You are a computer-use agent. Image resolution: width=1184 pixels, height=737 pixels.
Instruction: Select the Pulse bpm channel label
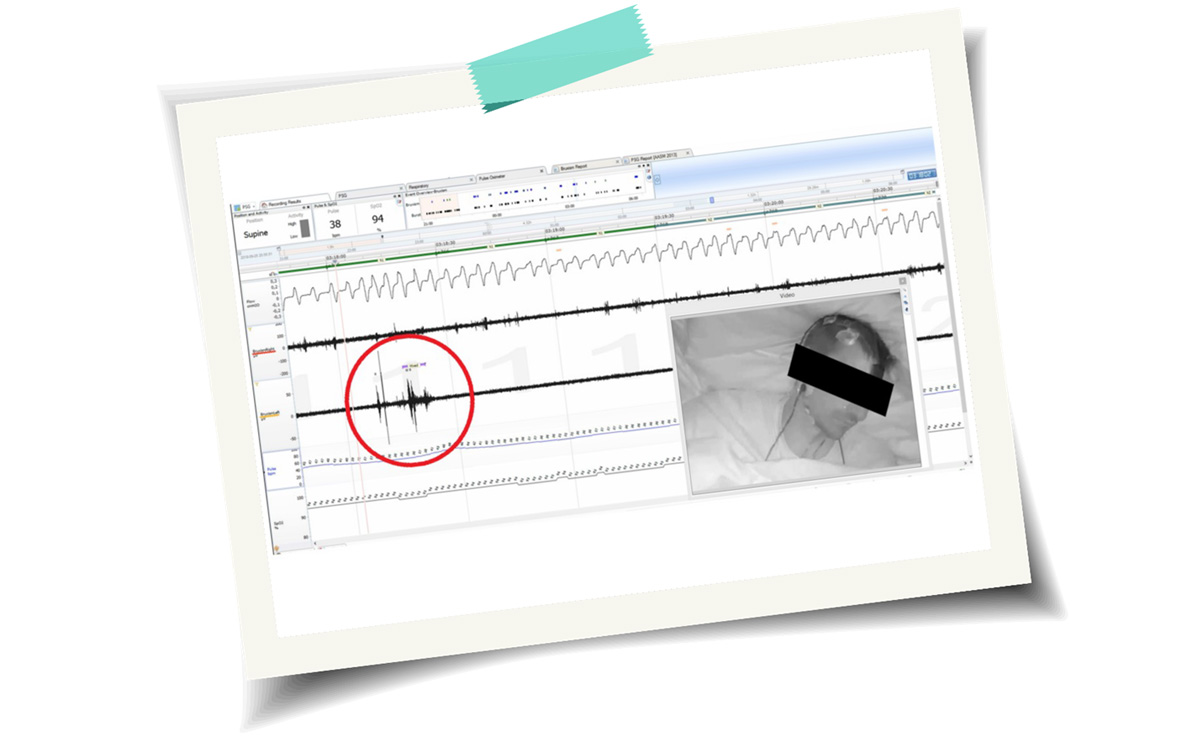[x=272, y=472]
